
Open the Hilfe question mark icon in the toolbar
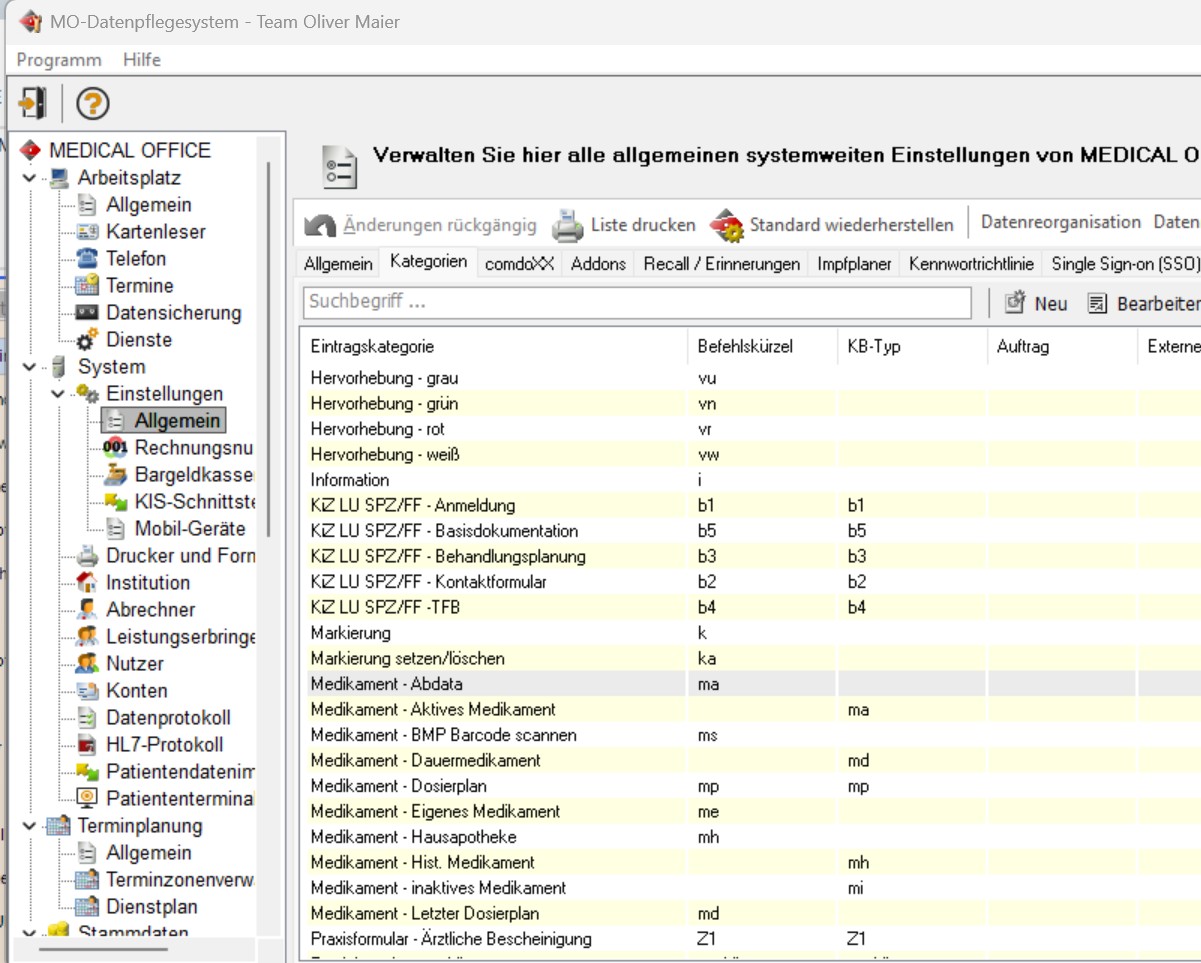point(93,103)
